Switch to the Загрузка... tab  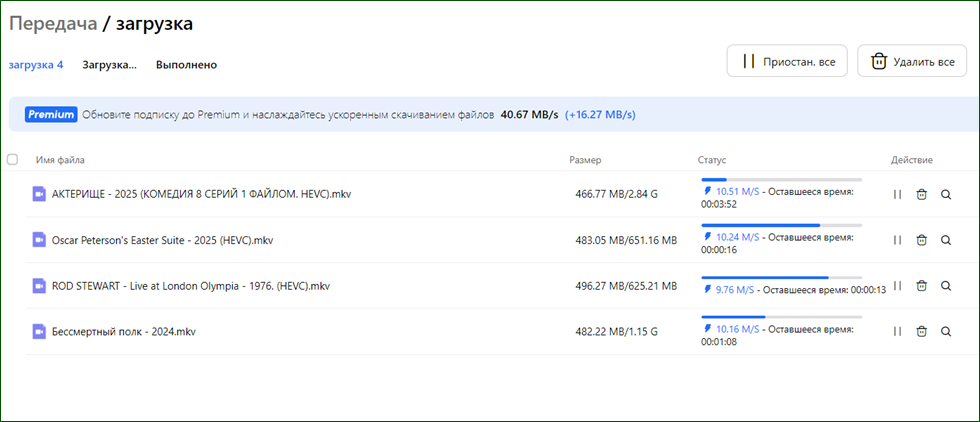click(109, 65)
